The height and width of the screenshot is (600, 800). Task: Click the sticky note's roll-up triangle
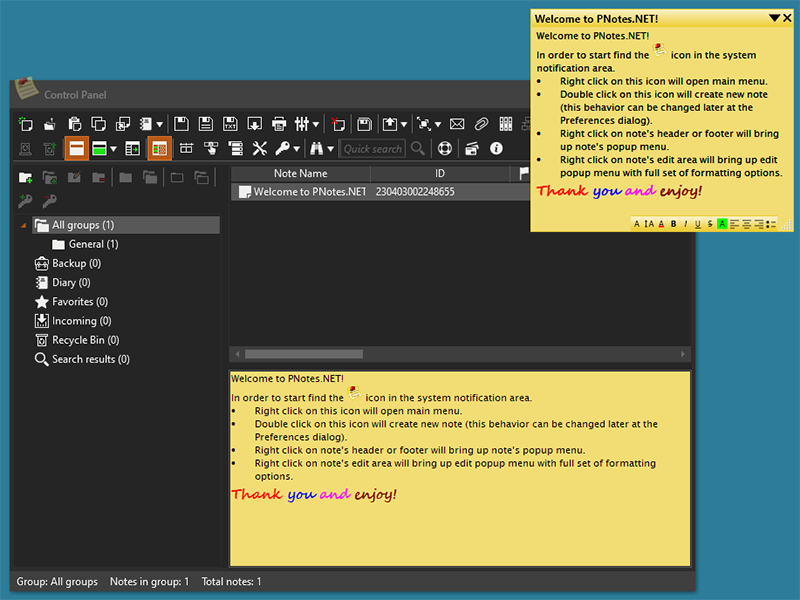[x=774, y=18]
